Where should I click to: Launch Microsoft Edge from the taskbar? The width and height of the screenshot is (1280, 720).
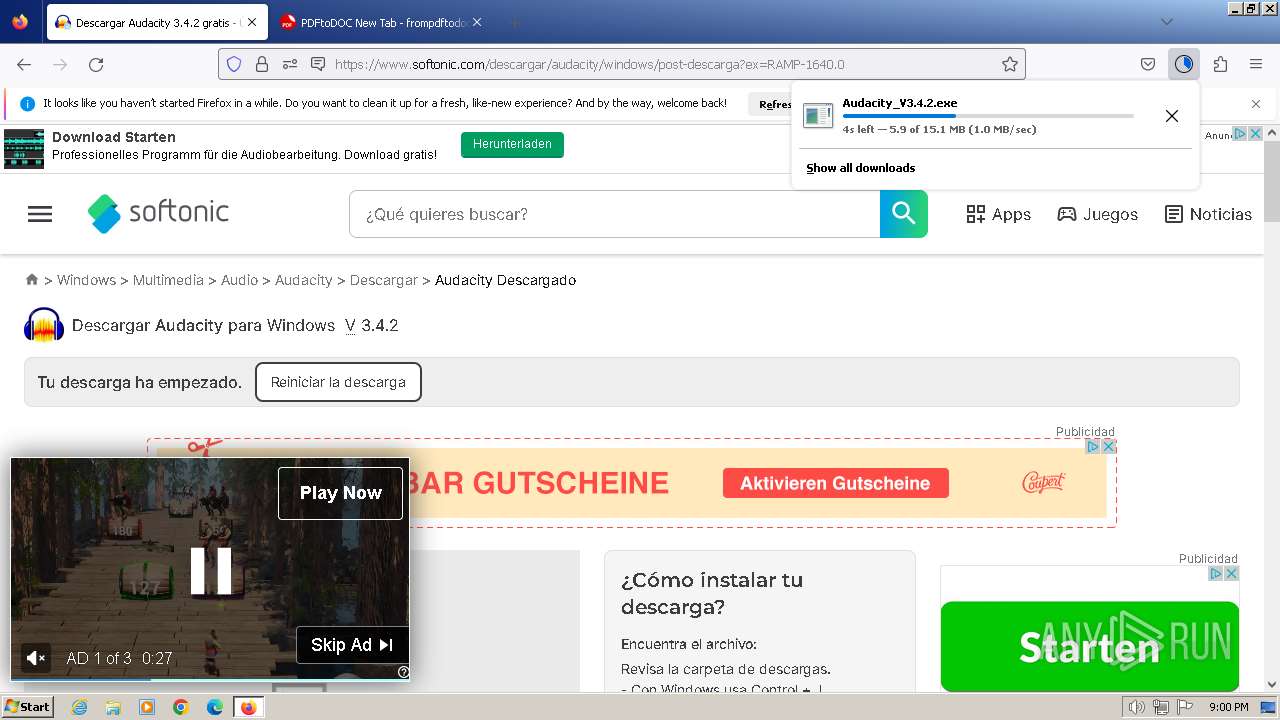(x=214, y=707)
